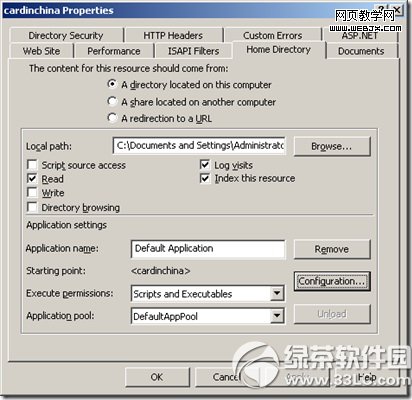412x400 pixels.
Task: Toggle the Log visits checkbox
Action: (205, 165)
